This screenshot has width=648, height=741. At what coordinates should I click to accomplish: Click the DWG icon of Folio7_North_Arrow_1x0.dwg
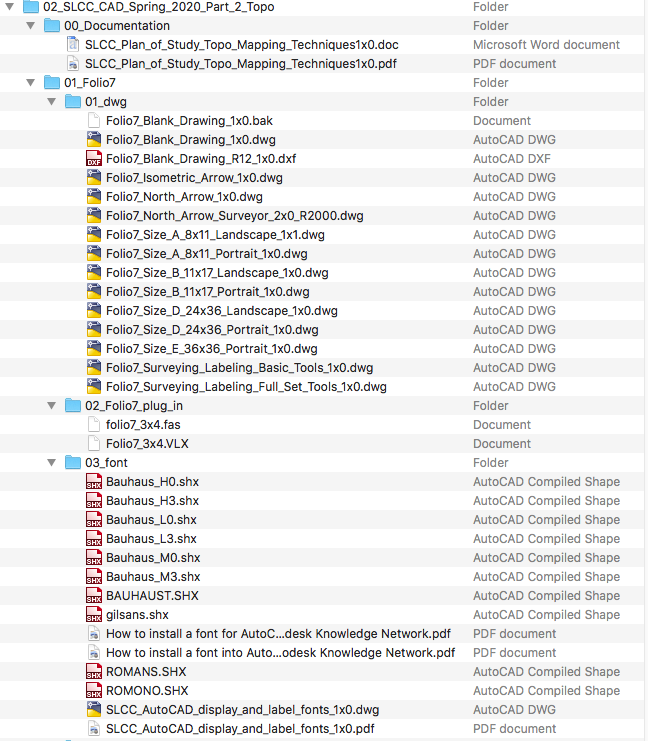pyautogui.click(x=94, y=197)
